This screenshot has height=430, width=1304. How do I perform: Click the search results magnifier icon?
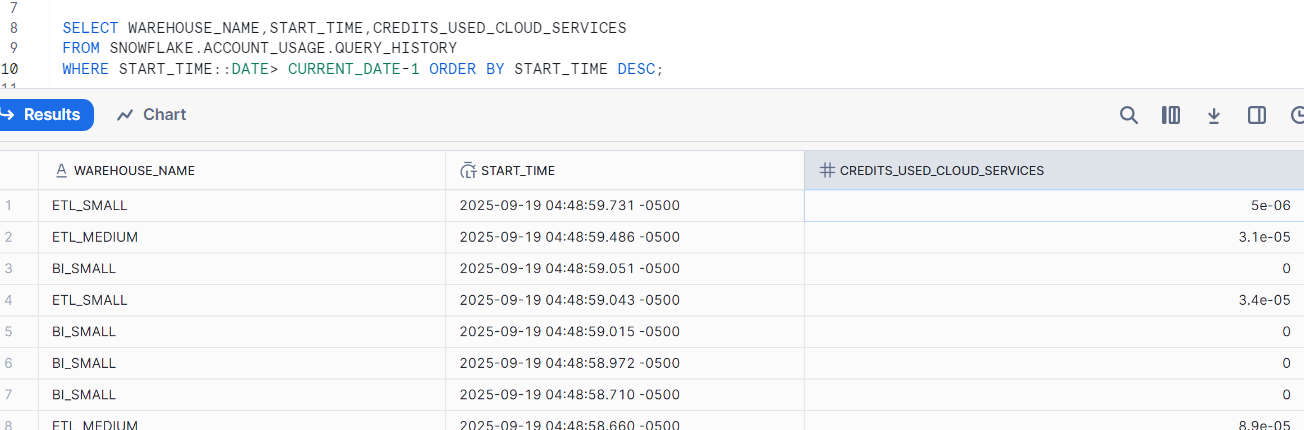[1128, 115]
